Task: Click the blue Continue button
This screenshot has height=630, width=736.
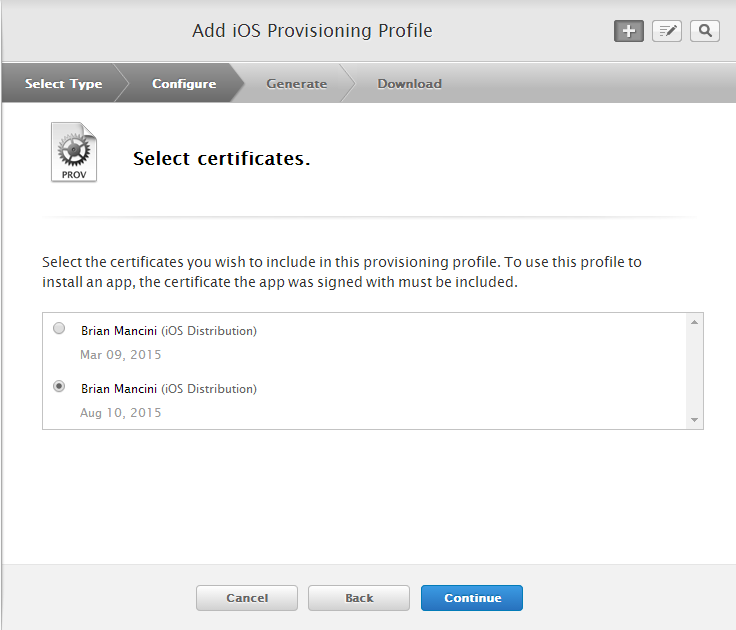Action: 472,598
